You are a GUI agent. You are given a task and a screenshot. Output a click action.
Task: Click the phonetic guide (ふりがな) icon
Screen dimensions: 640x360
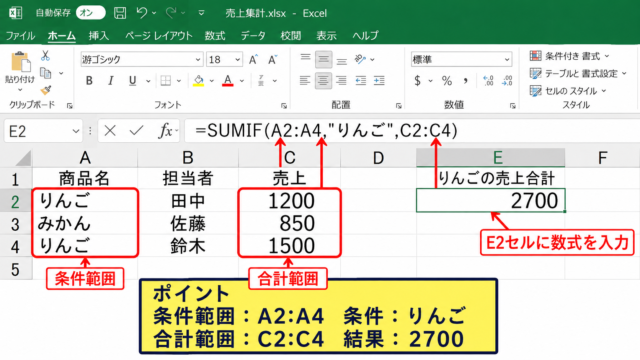[261, 81]
